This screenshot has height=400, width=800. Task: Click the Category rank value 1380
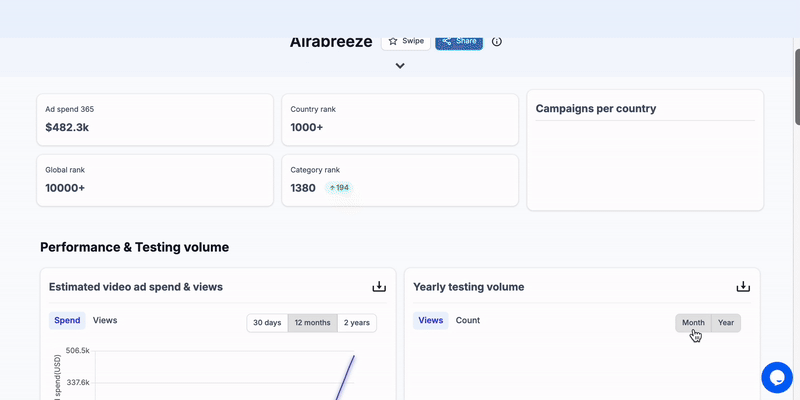coord(303,188)
